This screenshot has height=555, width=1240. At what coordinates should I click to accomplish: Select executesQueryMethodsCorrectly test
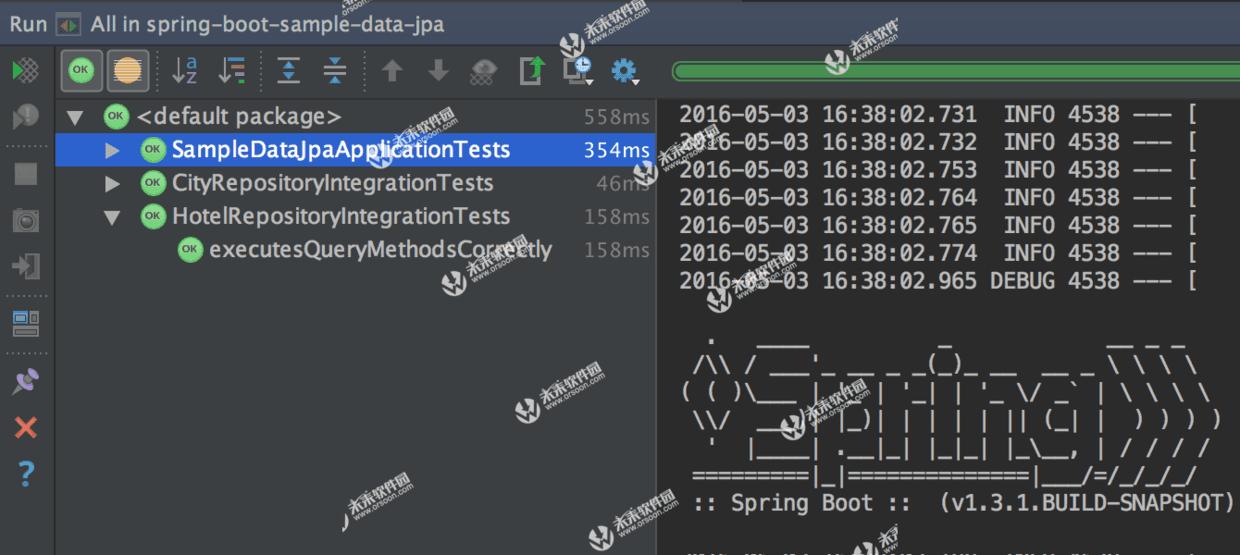356,250
